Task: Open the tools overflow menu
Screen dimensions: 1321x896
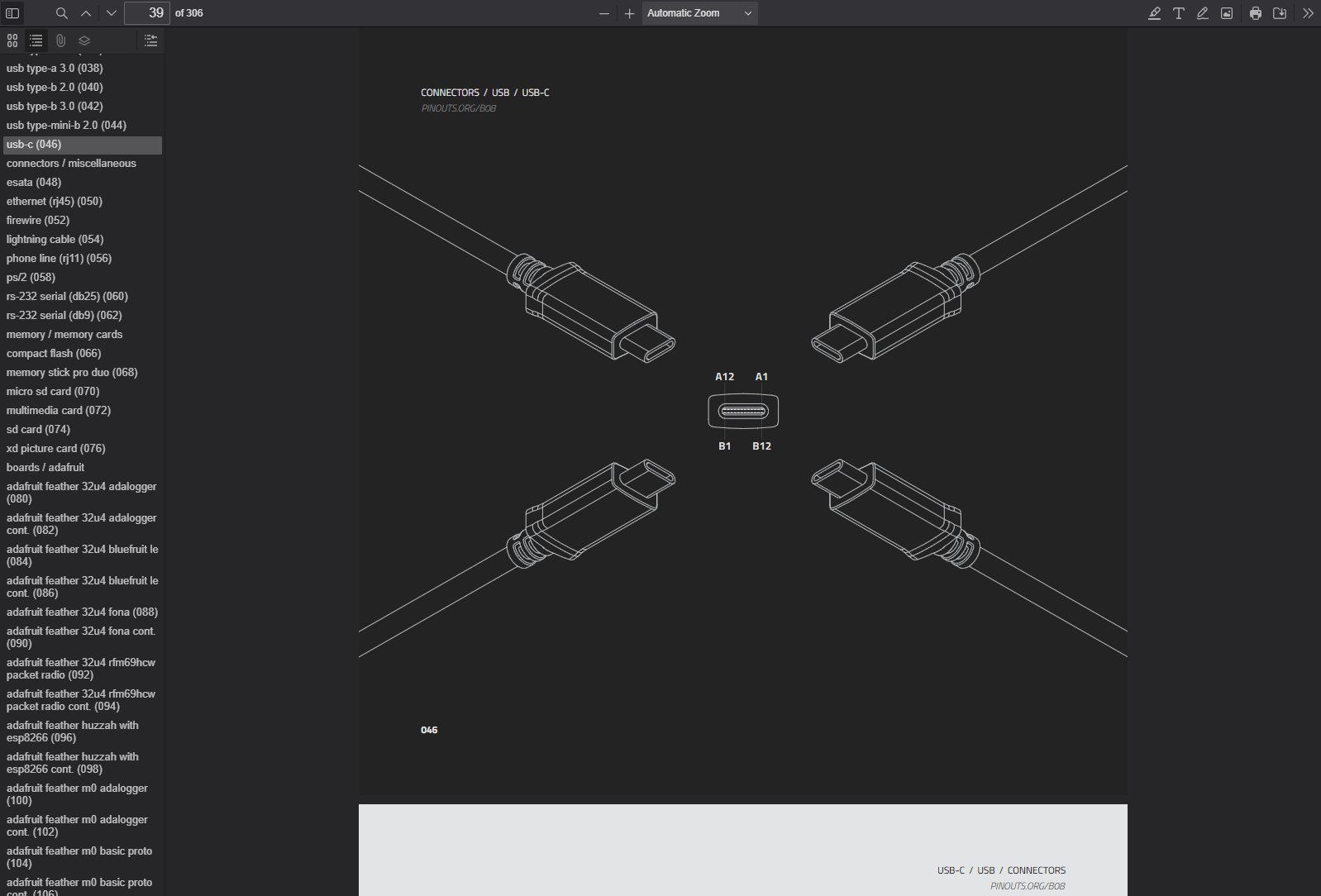Action: pyautogui.click(x=1308, y=13)
